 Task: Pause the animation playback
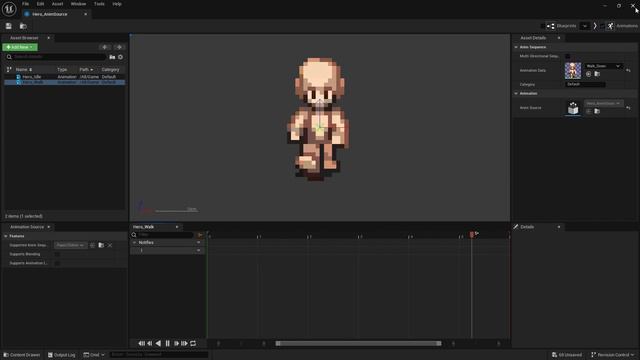[167, 343]
